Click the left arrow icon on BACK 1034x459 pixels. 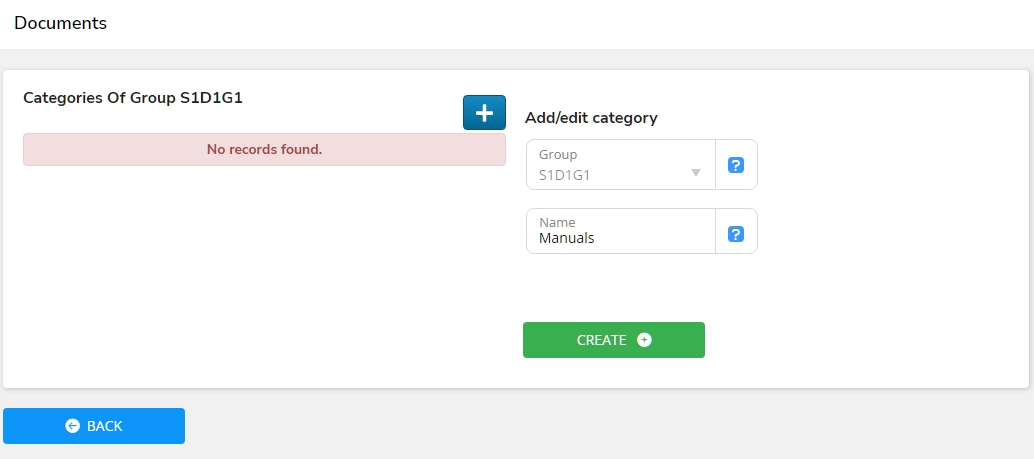tap(72, 426)
